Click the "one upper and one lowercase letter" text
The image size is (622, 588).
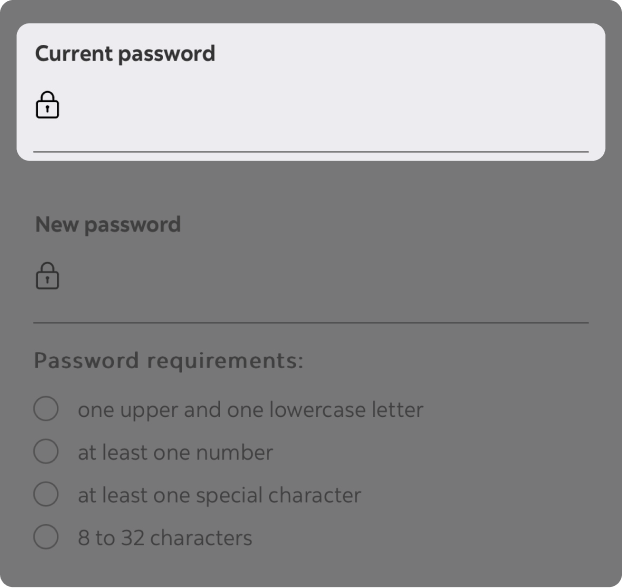[x=250, y=410]
